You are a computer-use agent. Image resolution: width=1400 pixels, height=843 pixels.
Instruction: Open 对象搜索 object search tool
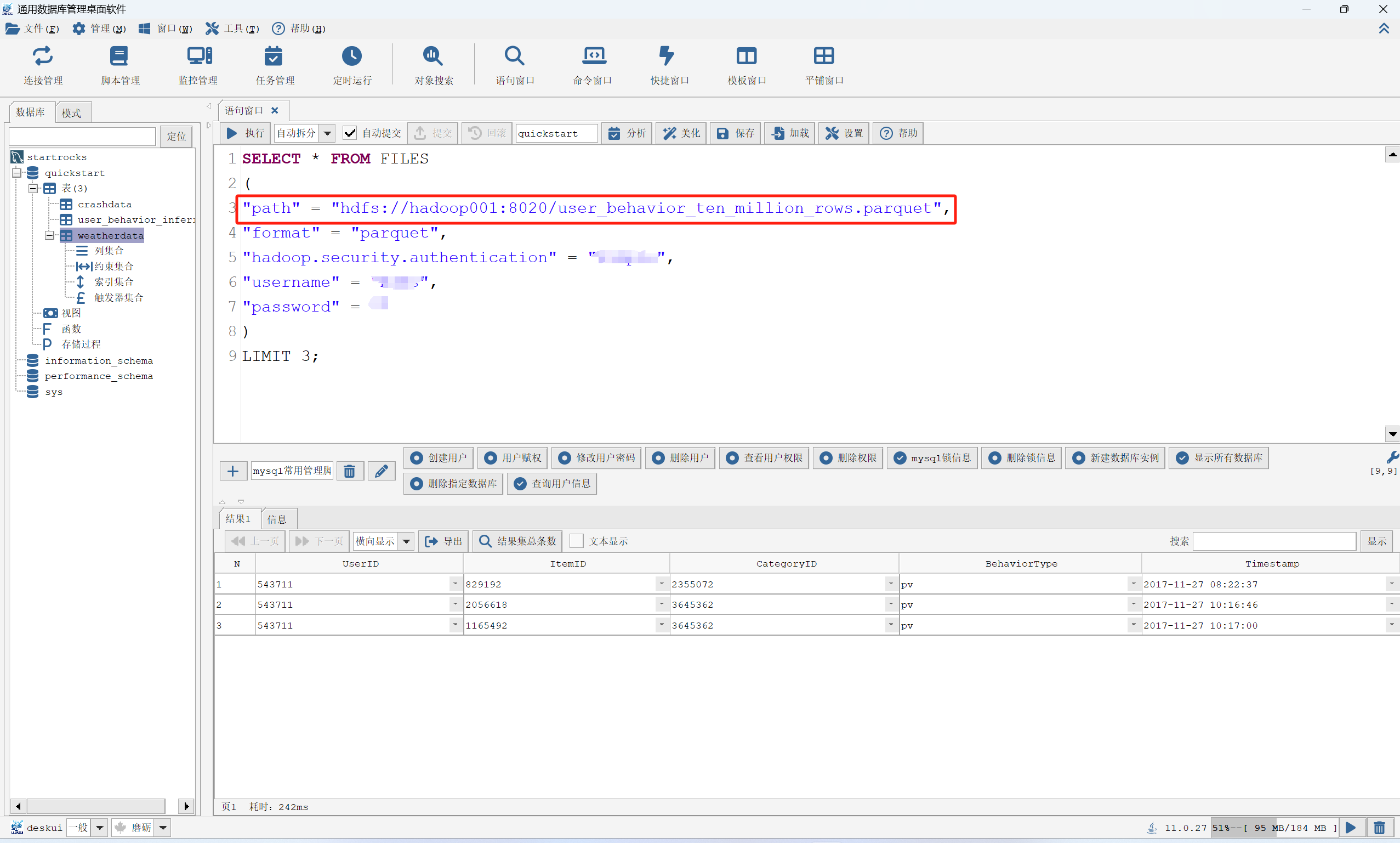click(433, 56)
